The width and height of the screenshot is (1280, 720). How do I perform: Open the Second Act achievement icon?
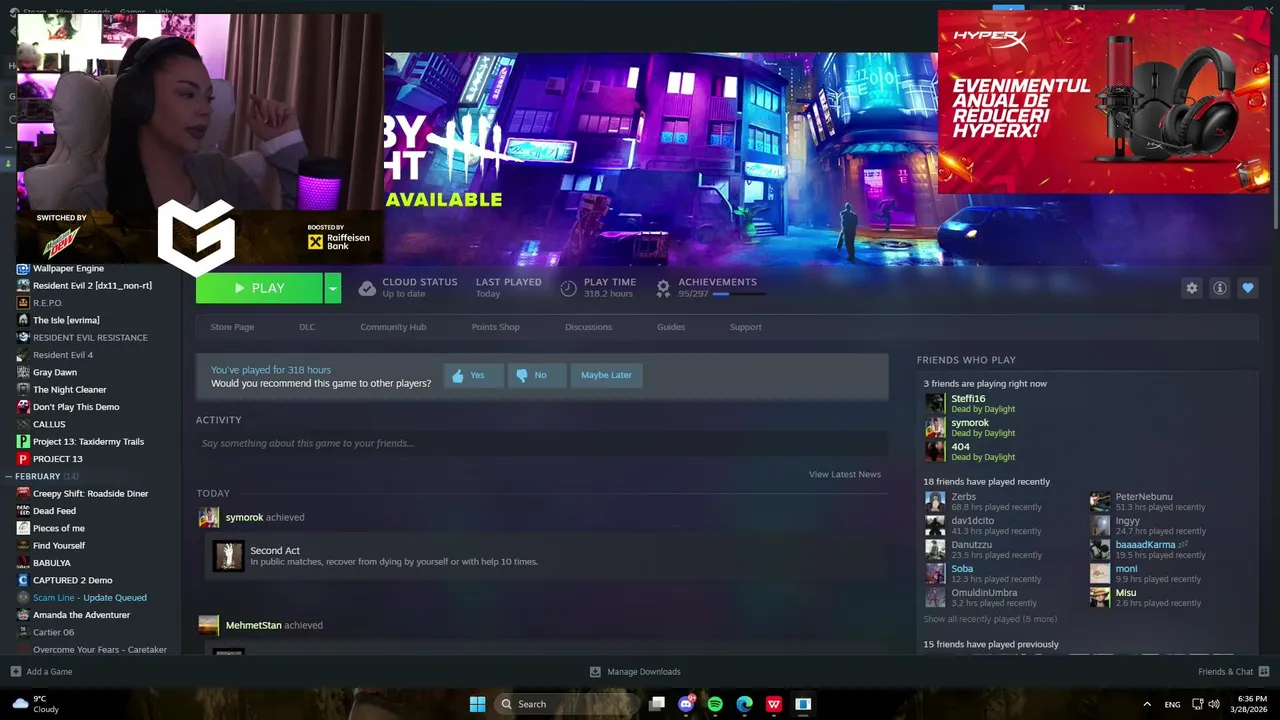coord(228,556)
